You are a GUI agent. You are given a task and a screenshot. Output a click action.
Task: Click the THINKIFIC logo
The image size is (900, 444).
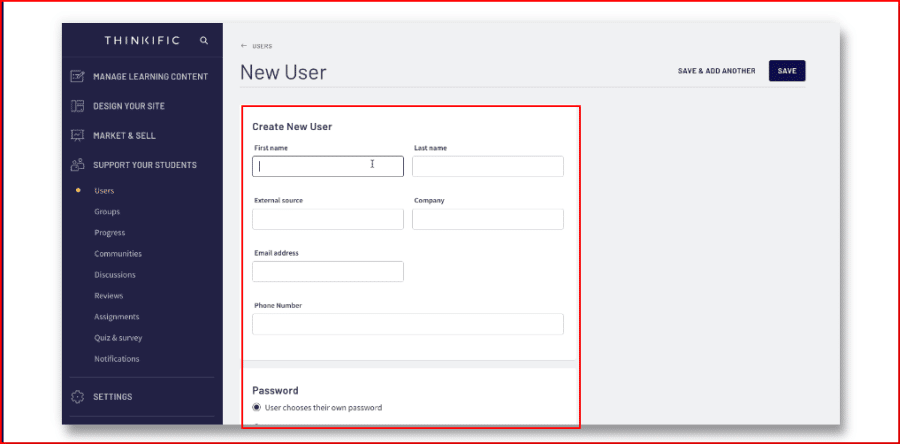pyautogui.click(x=142, y=40)
